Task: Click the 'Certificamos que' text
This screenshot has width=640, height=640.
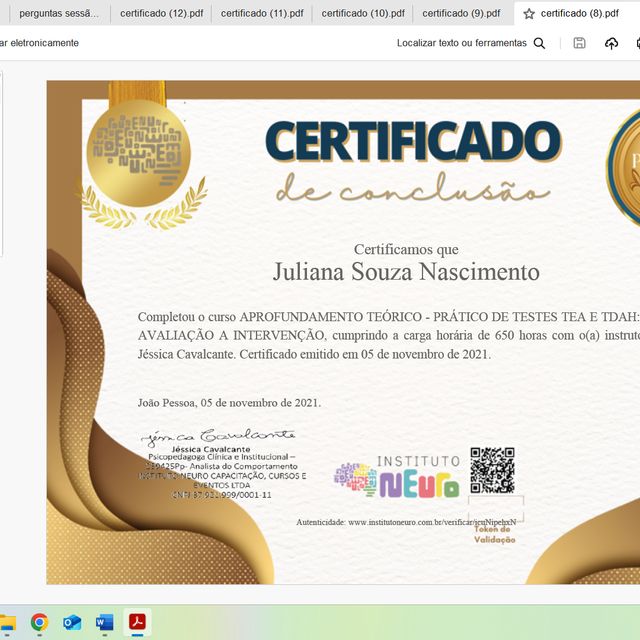Action: tap(406, 249)
